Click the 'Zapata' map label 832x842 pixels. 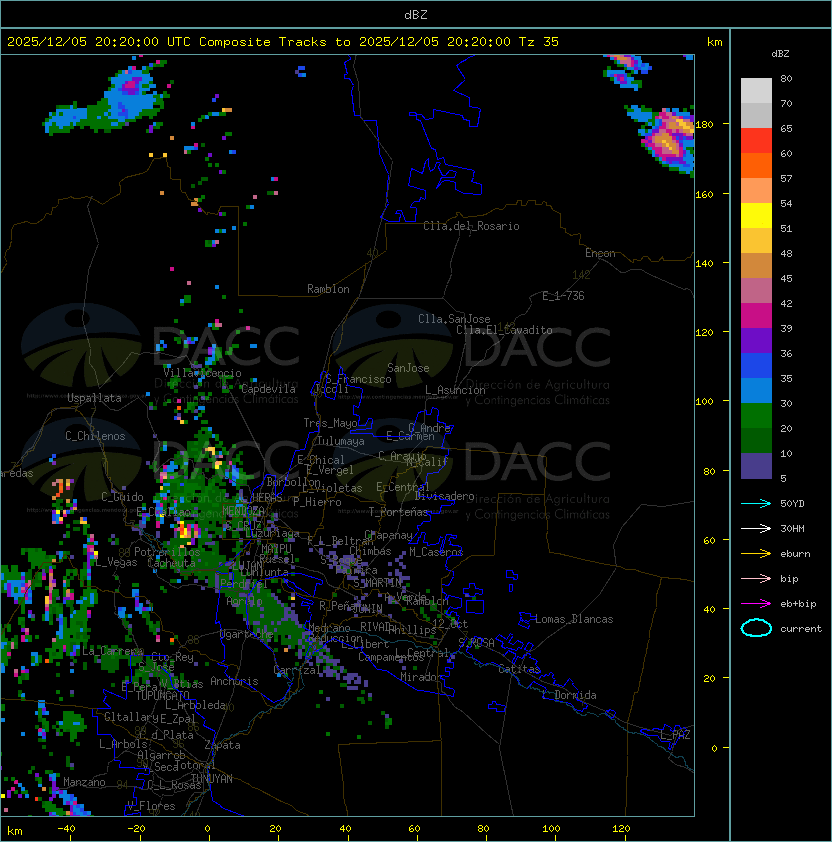click(x=222, y=745)
